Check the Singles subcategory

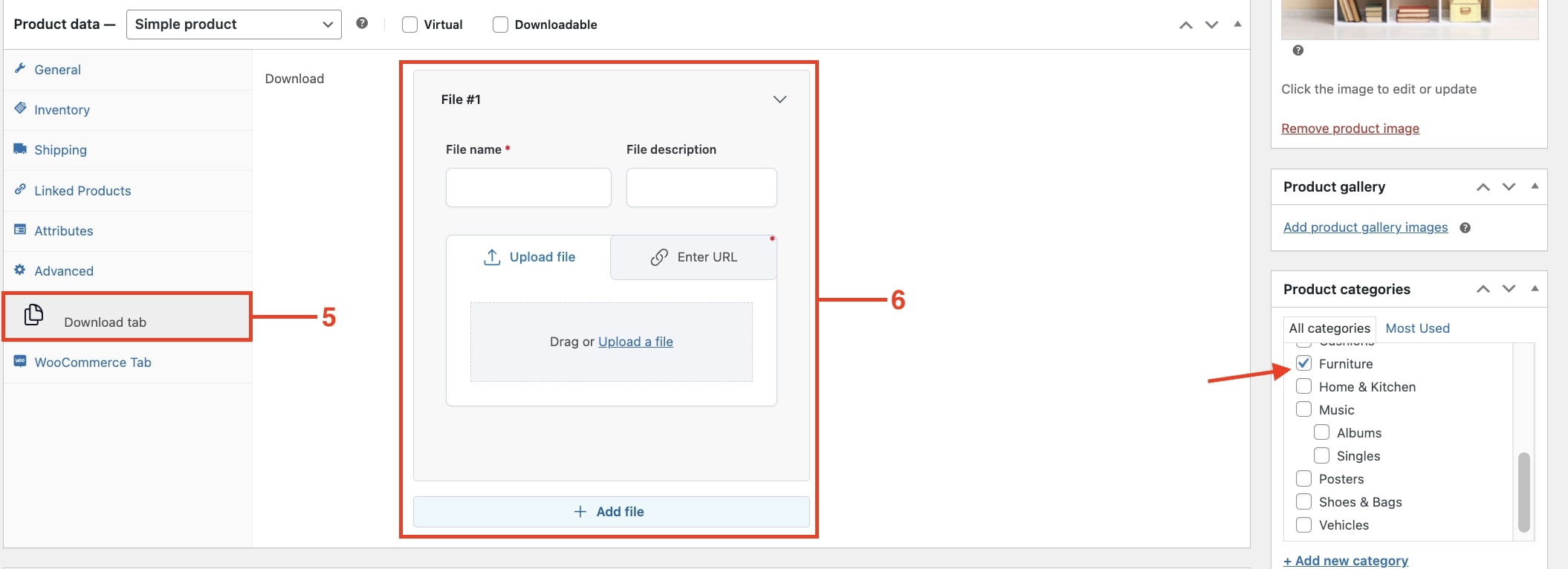(1321, 455)
